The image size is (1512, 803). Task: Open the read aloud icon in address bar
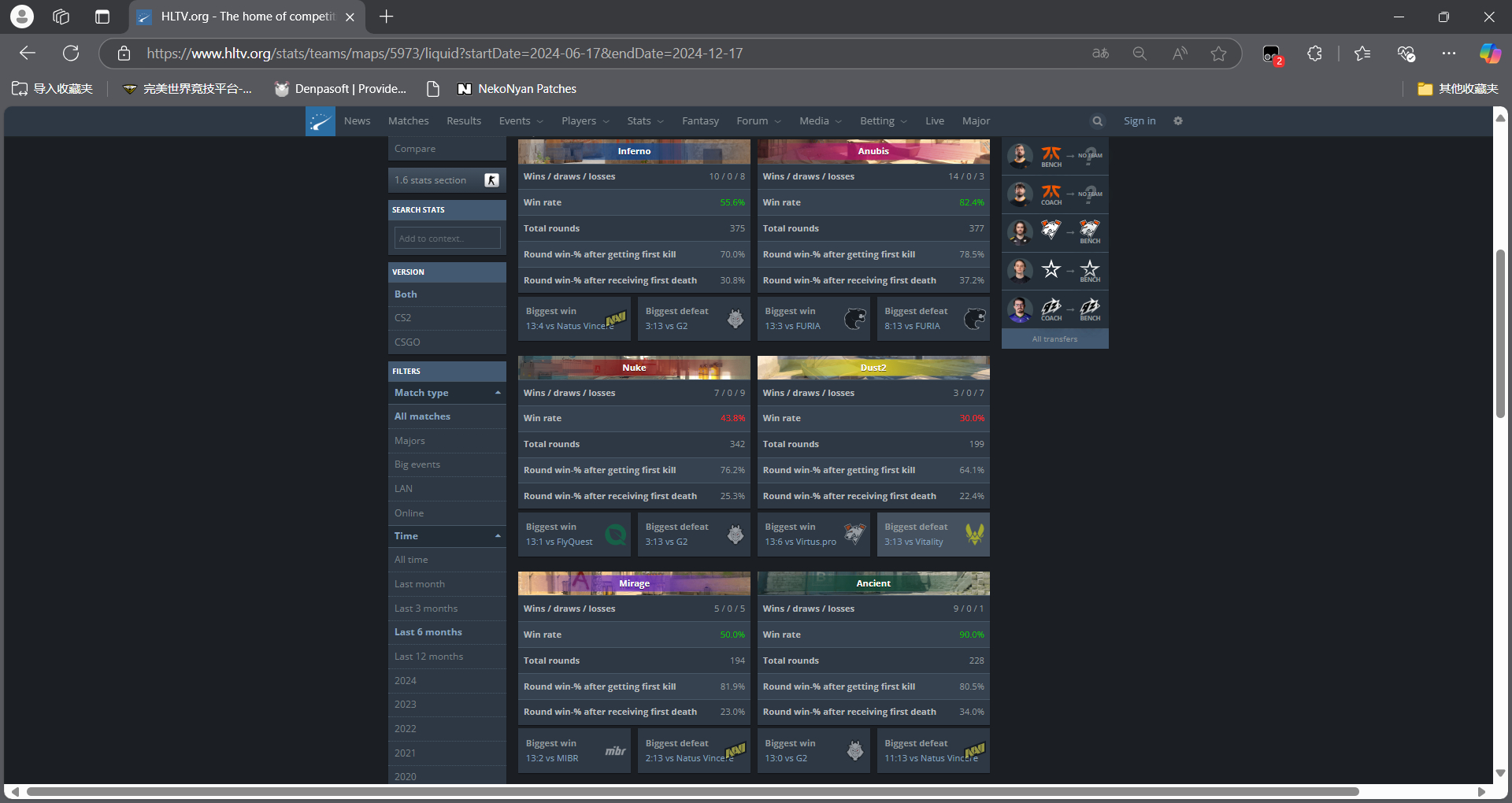(1179, 54)
